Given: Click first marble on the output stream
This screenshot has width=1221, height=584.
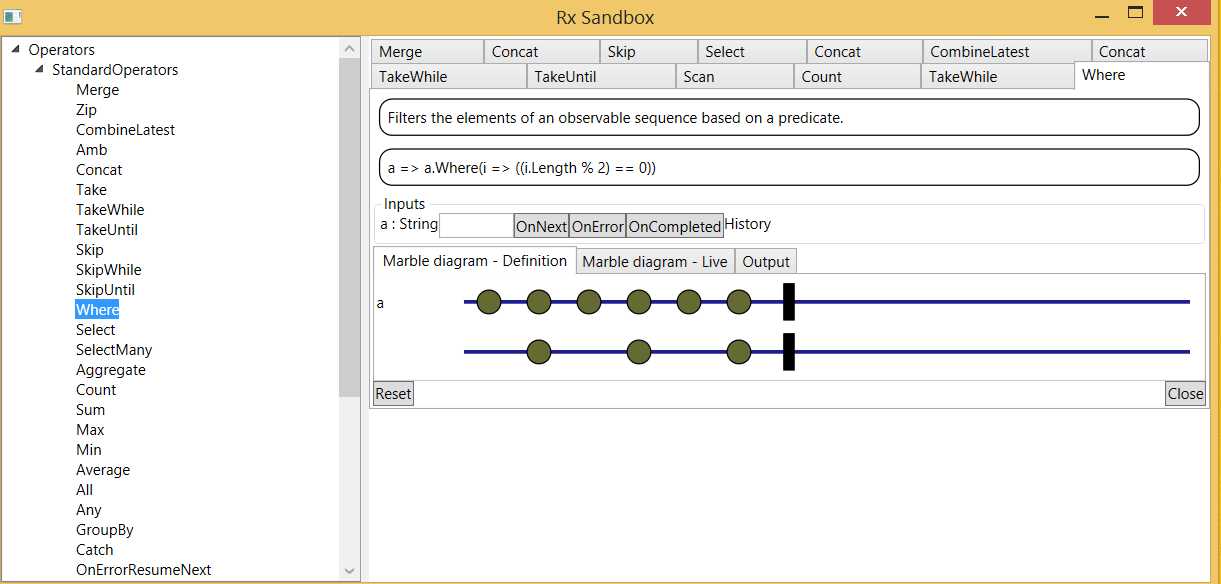Looking at the screenshot, I should tap(539, 352).
